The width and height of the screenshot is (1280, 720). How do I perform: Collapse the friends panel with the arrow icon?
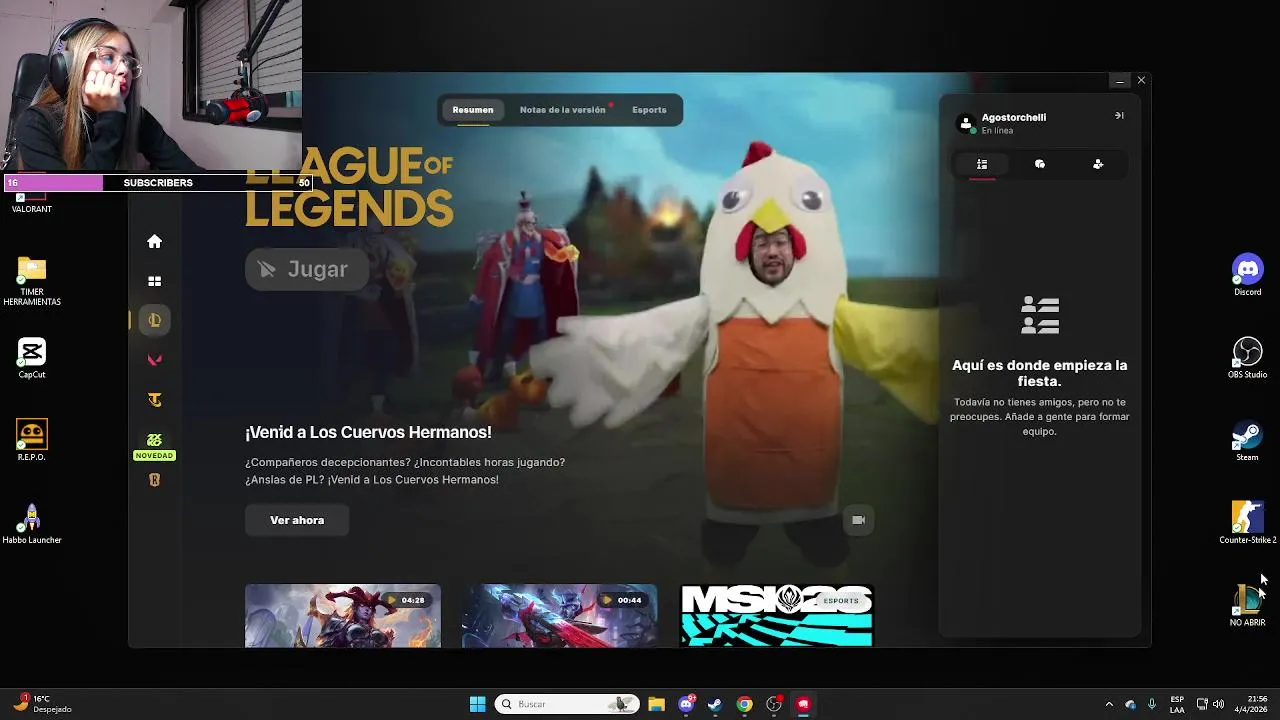point(1119,116)
